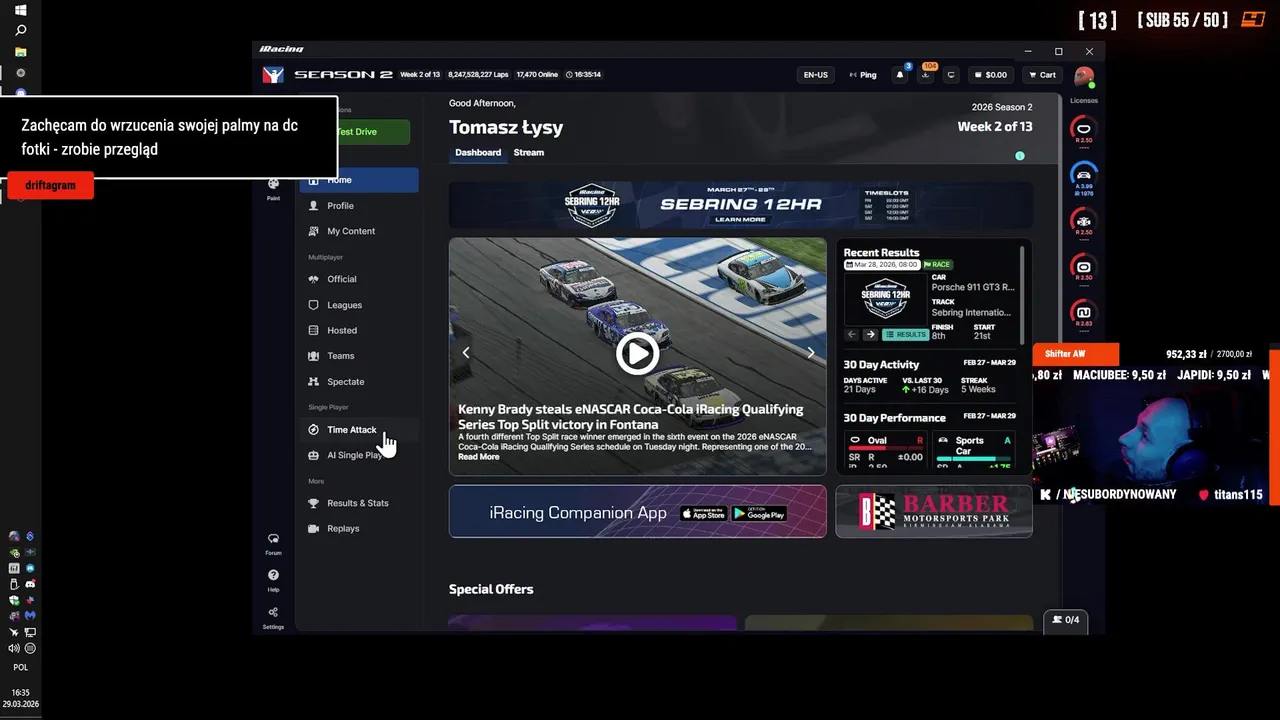The image size is (1280, 720).
Task: Play the Kenny Brady news video
Action: (x=637, y=353)
